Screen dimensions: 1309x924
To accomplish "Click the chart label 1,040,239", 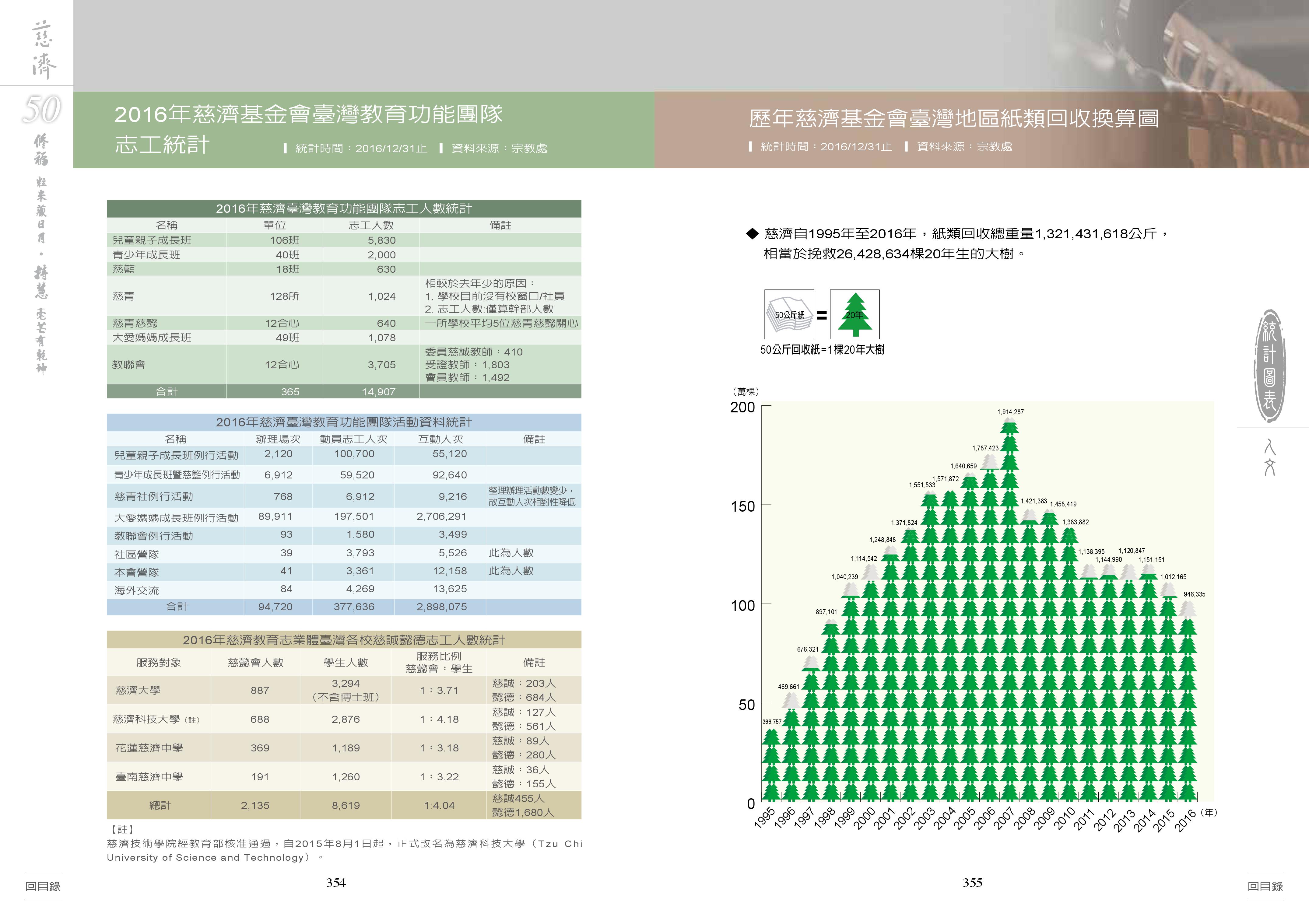I will point(844,577).
